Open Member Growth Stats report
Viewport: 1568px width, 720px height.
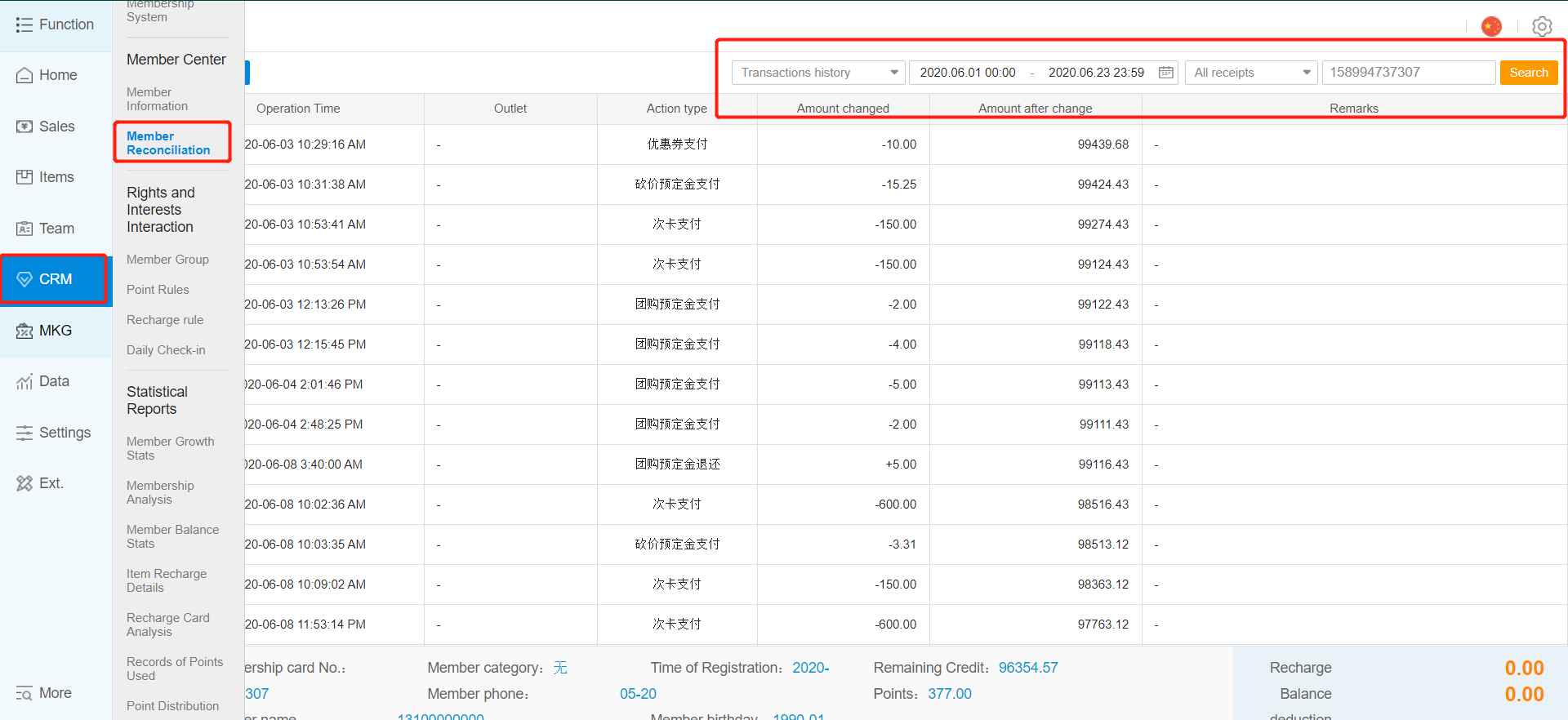(171, 449)
